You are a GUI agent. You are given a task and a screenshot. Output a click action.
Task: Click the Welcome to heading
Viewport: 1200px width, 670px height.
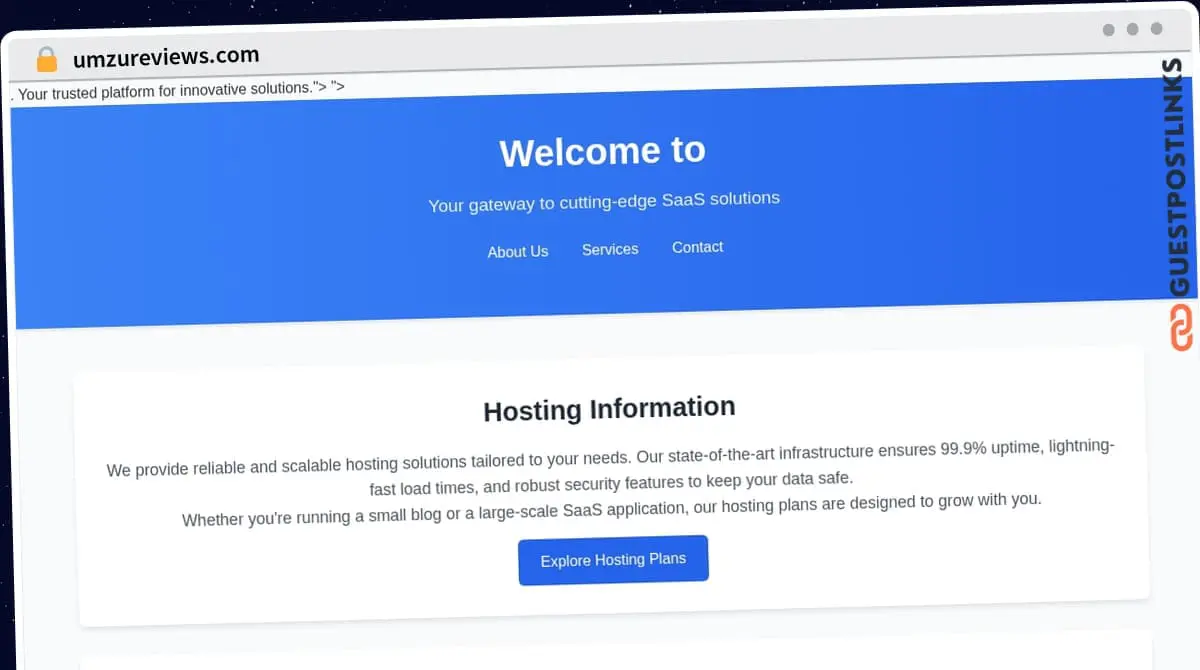(602, 151)
